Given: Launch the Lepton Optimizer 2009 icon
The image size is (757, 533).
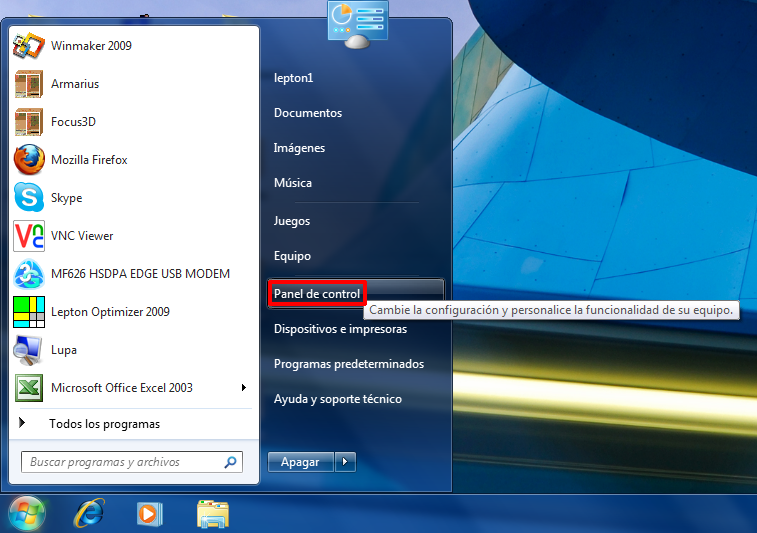Looking at the screenshot, I should [29, 312].
